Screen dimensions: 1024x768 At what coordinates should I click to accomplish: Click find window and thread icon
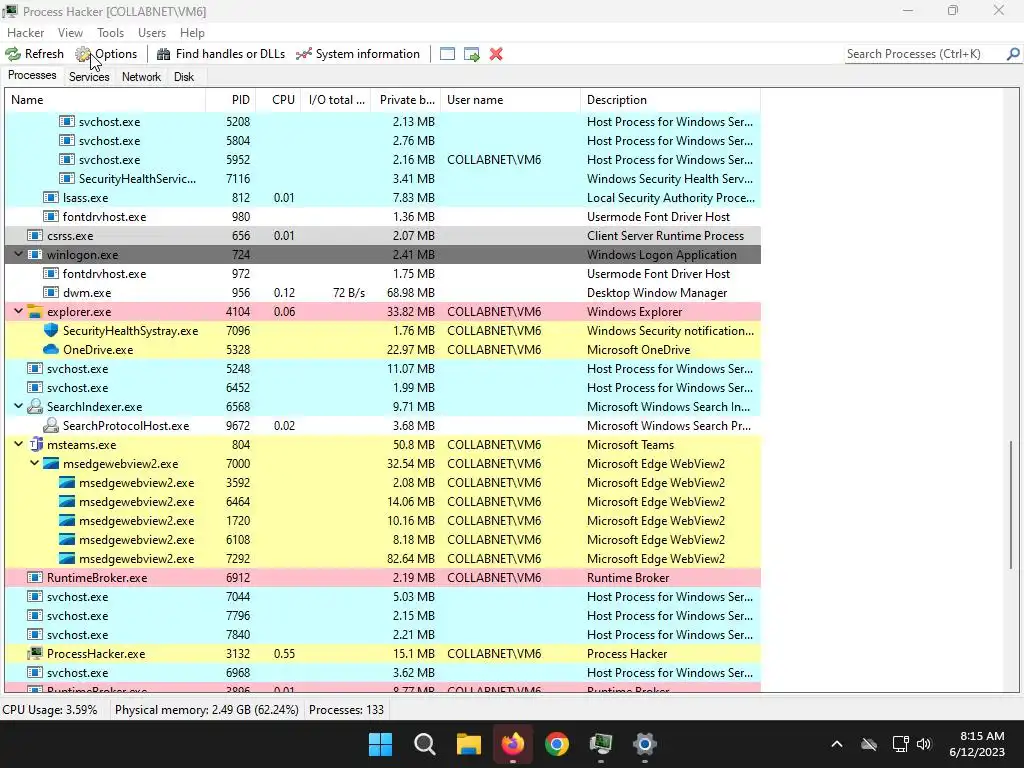[472, 54]
